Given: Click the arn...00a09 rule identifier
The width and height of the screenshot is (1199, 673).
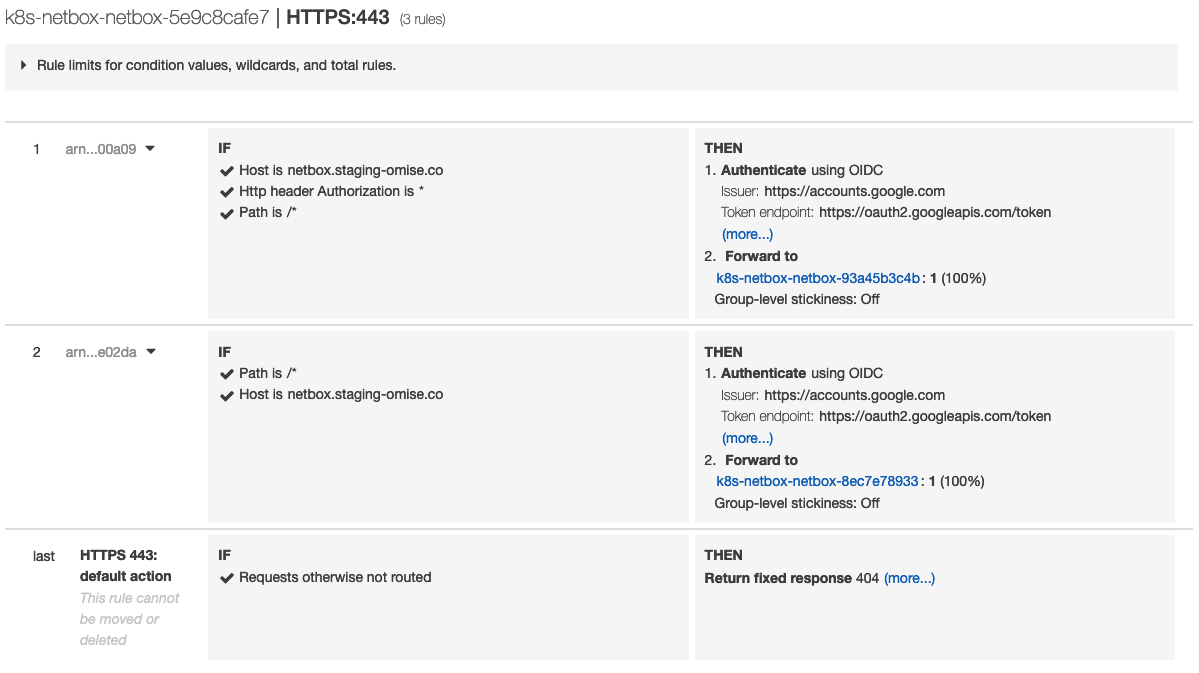Looking at the screenshot, I should tap(101, 149).
